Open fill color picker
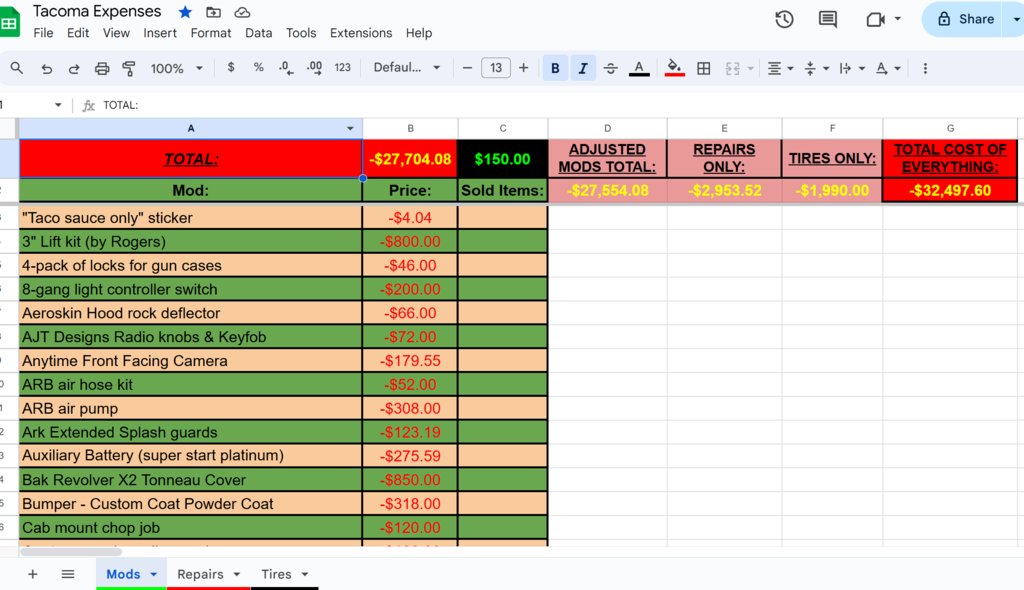This screenshot has height=590, width=1024. pyautogui.click(x=675, y=68)
